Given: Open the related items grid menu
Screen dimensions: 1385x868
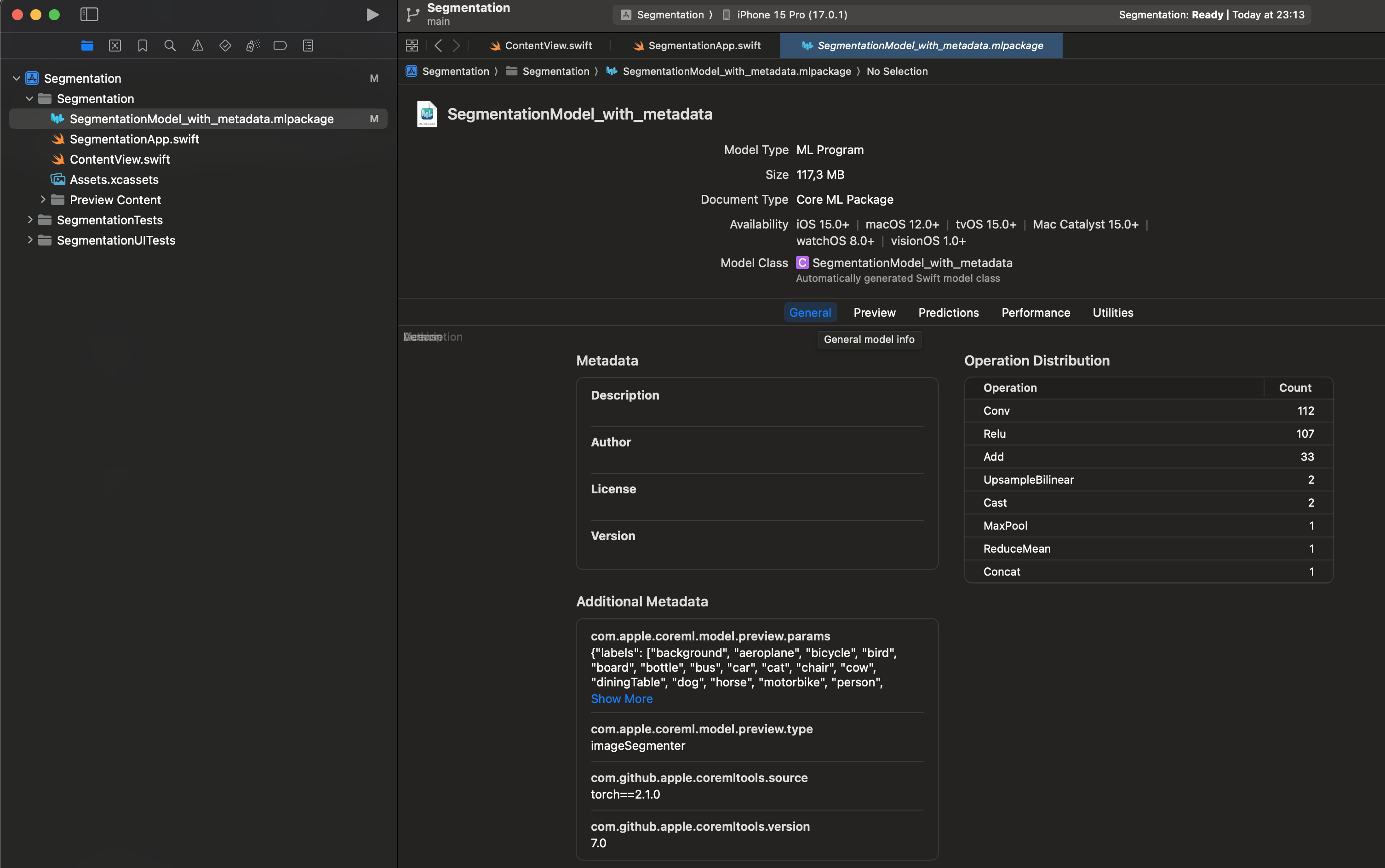Looking at the screenshot, I should 412,46.
